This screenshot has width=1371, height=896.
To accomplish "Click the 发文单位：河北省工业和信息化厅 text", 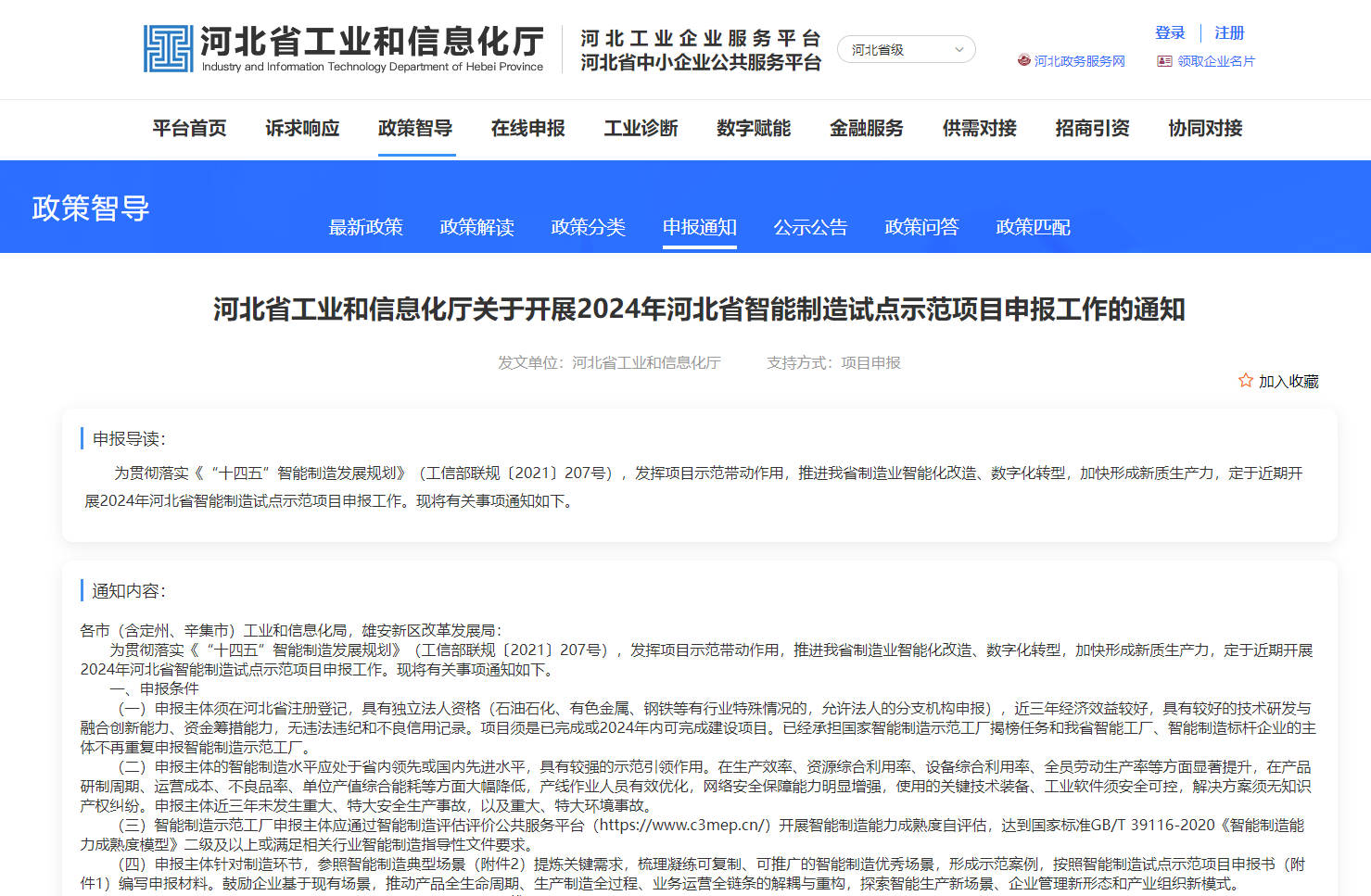I will pos(609,362).
